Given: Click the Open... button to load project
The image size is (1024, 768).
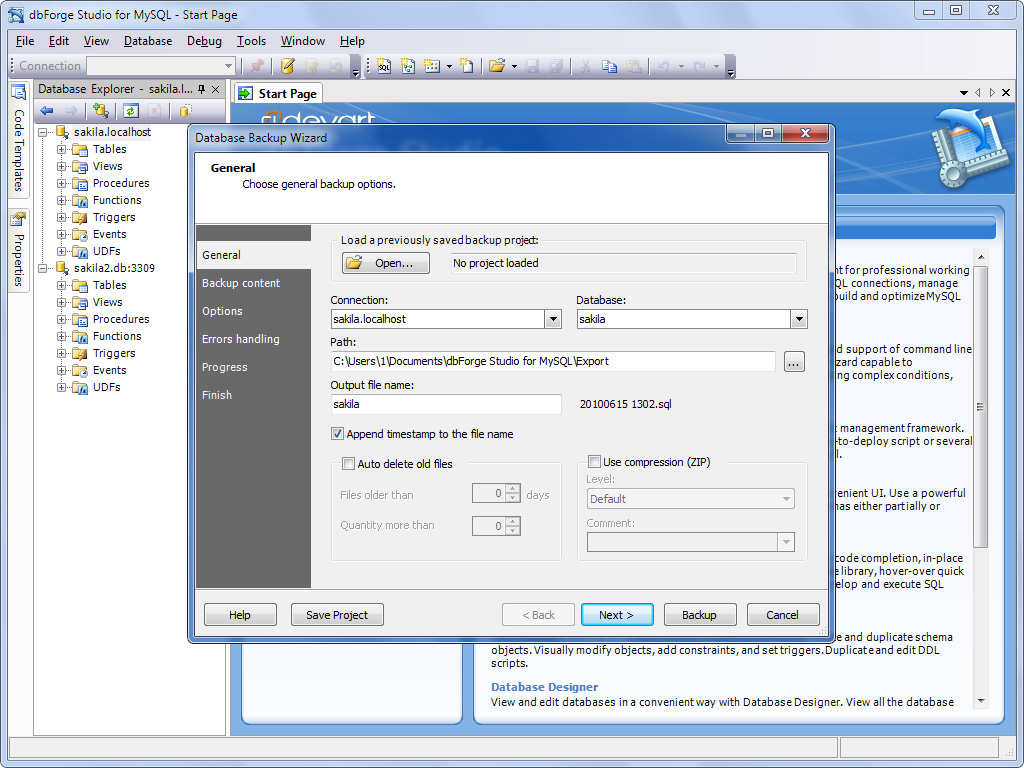Looking at the screenshot, I should click(x=386, y=263).
